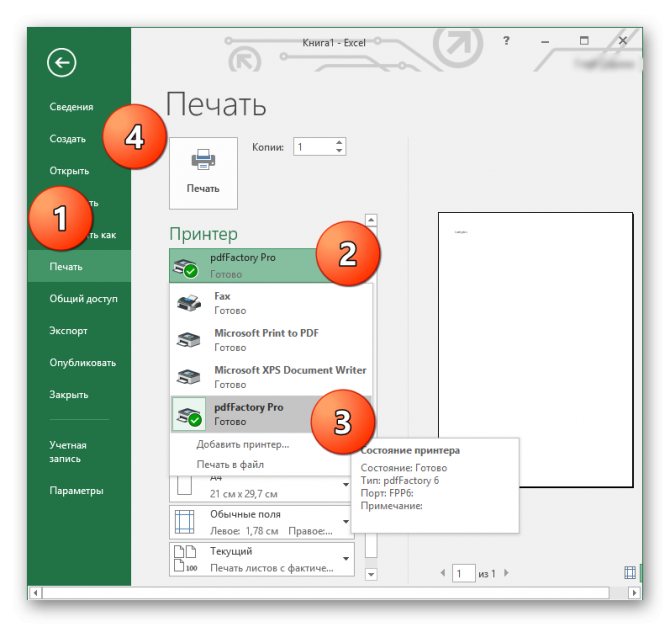Image resolution: width=670 pixels, height=627 pixels.
Task: Click the 21 см x 29,7 см text
Action: click(244, 494)
